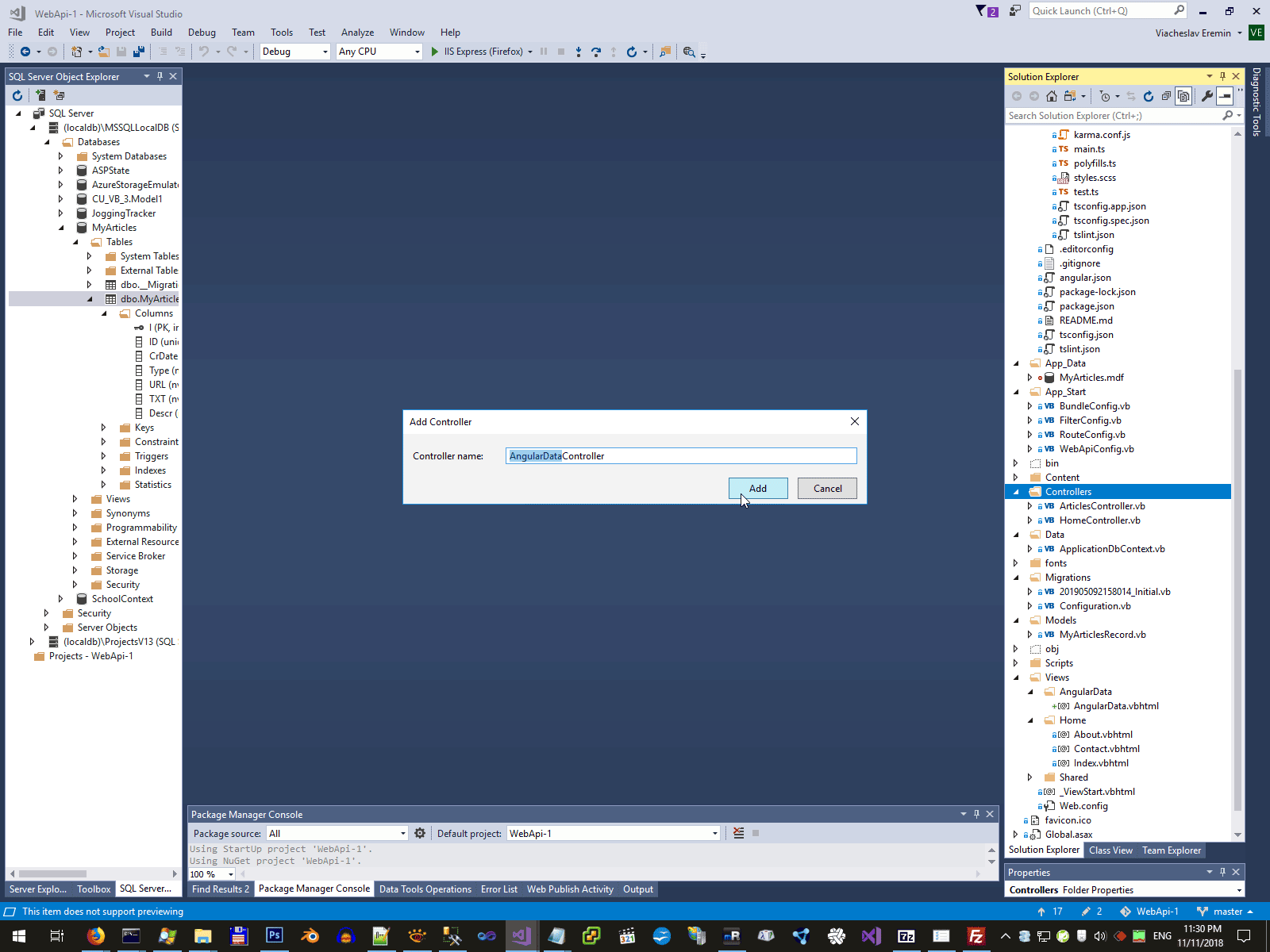
Task: Open the 100 % zoom dropdown
Action: [212, 874]
